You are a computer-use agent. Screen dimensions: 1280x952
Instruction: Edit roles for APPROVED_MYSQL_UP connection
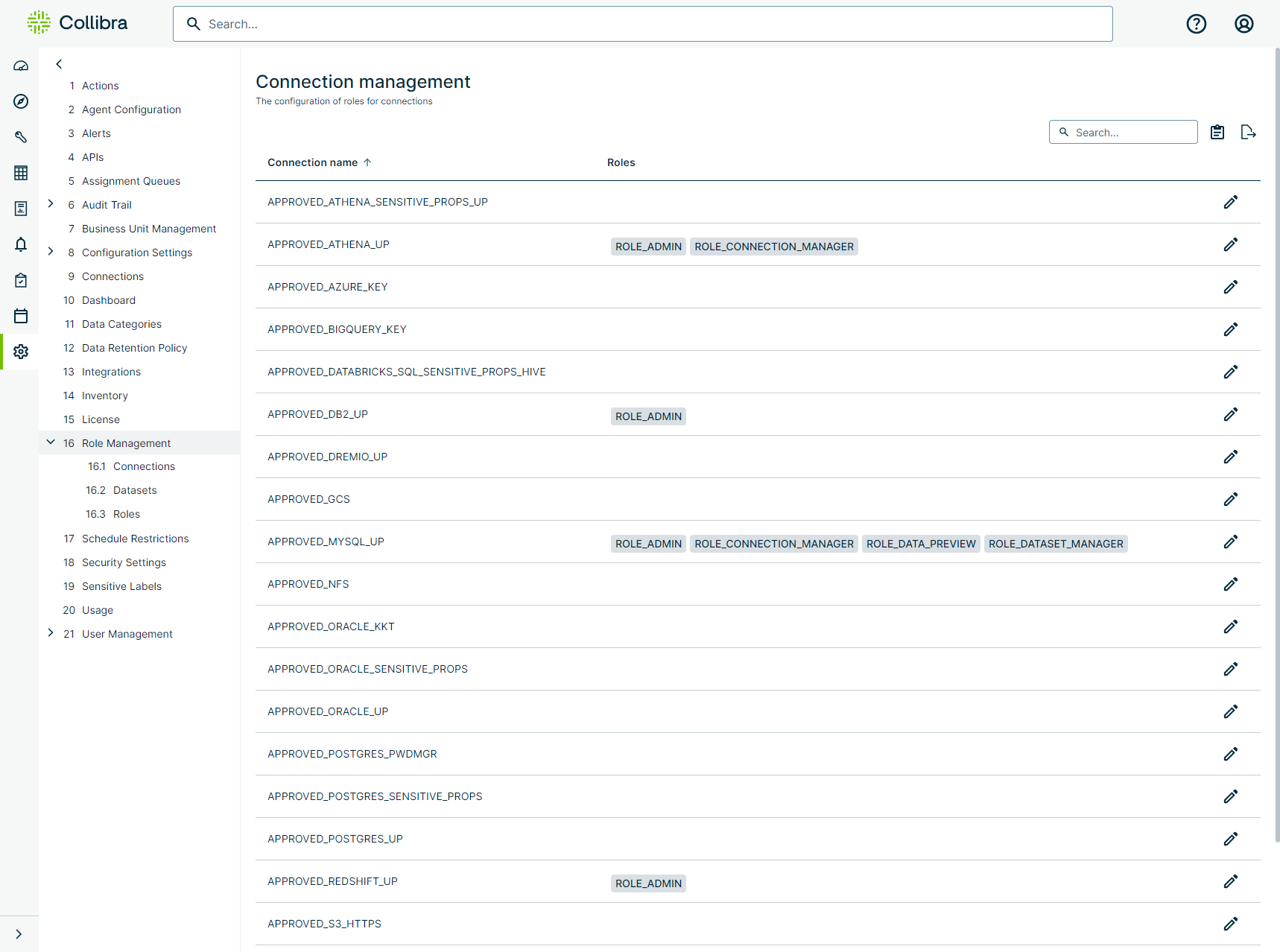(1230, 542)
